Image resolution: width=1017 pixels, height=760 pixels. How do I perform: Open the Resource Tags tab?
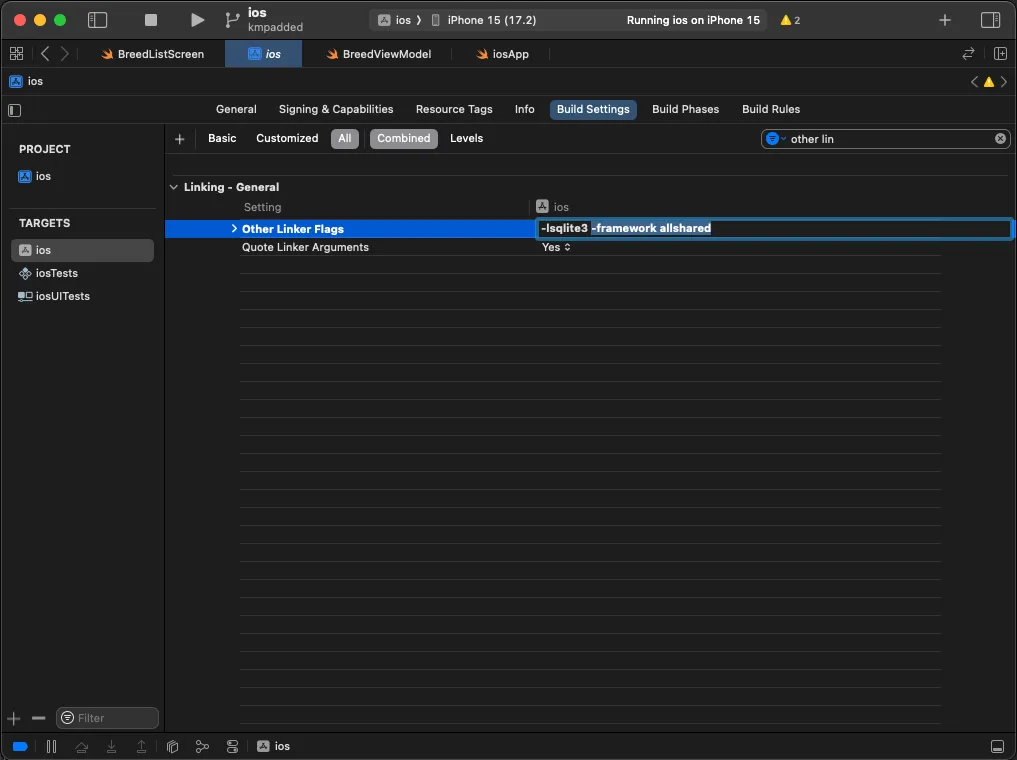(x=454, y=109)
